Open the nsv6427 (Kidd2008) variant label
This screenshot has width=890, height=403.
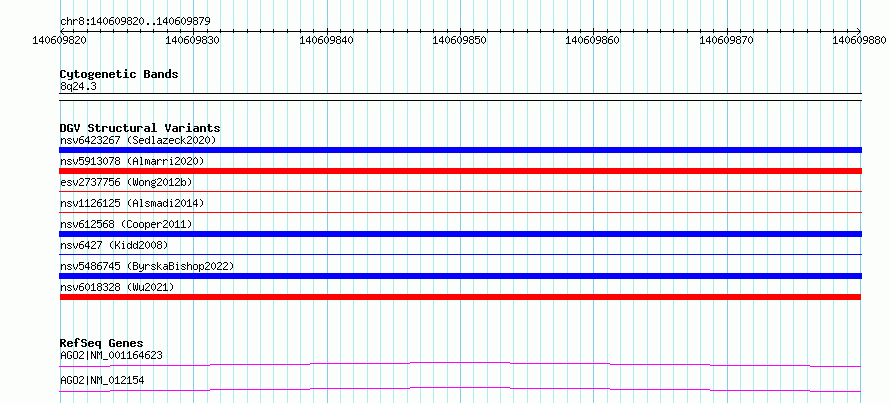click(x=114, y=245)
